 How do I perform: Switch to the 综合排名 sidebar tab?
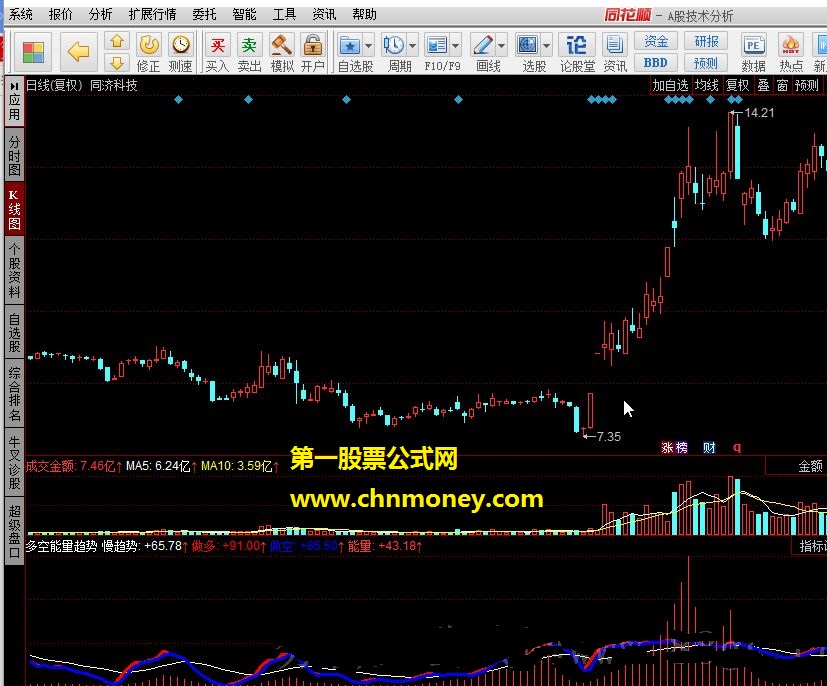click(x=14, y=394)
